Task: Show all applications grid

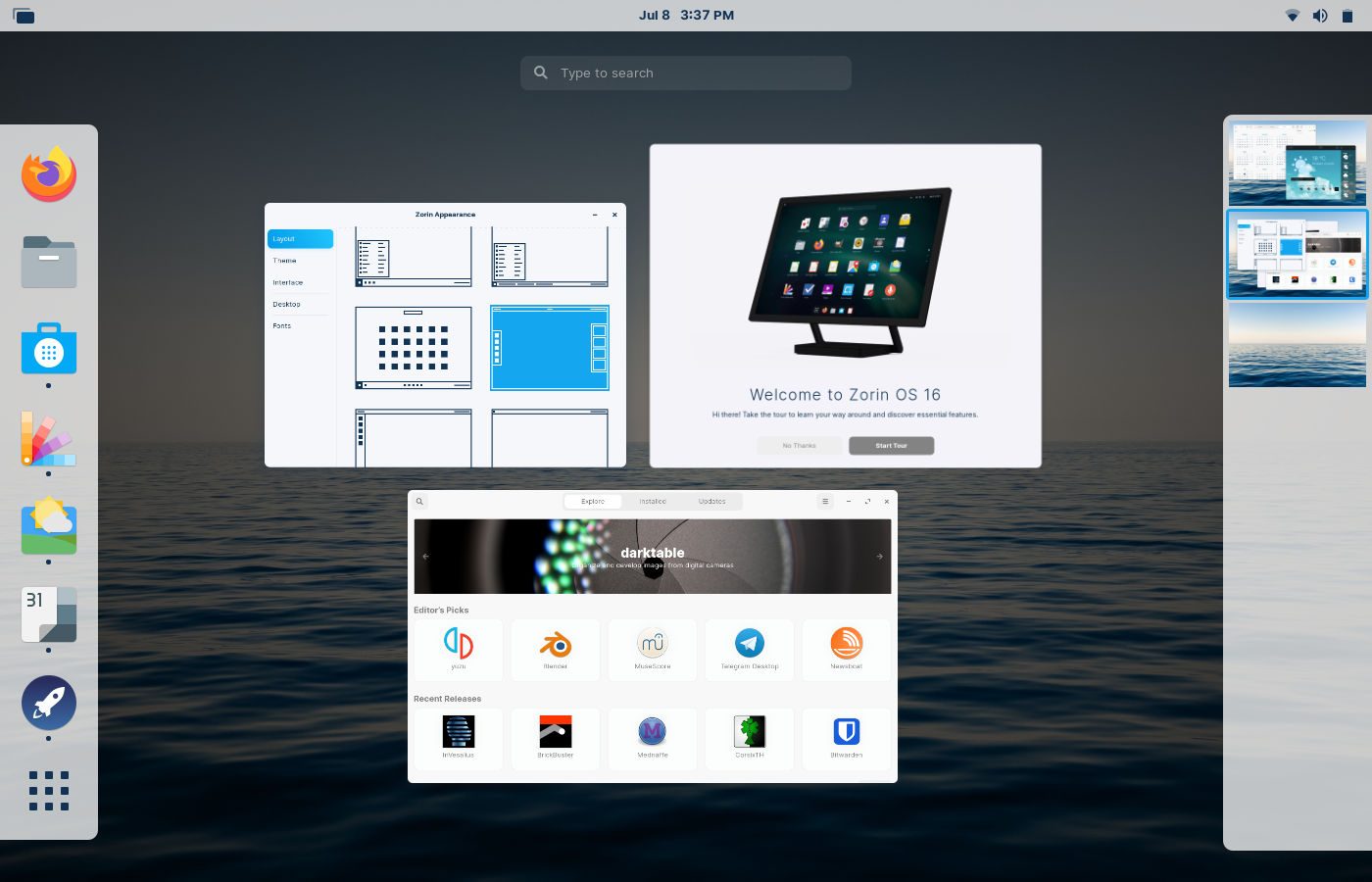Action: click(x=49, y=791)
